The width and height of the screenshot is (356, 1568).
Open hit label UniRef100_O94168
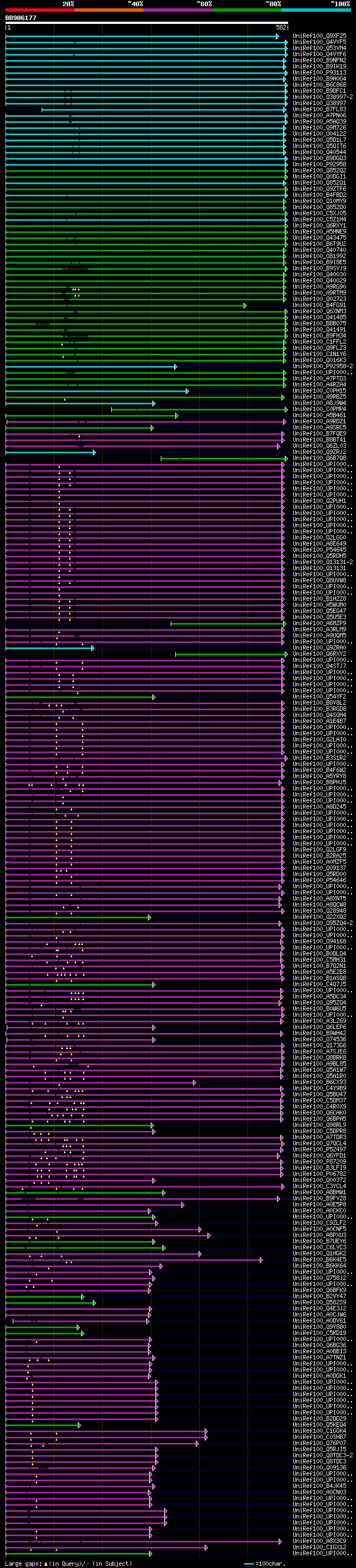[x=319, y=942]
